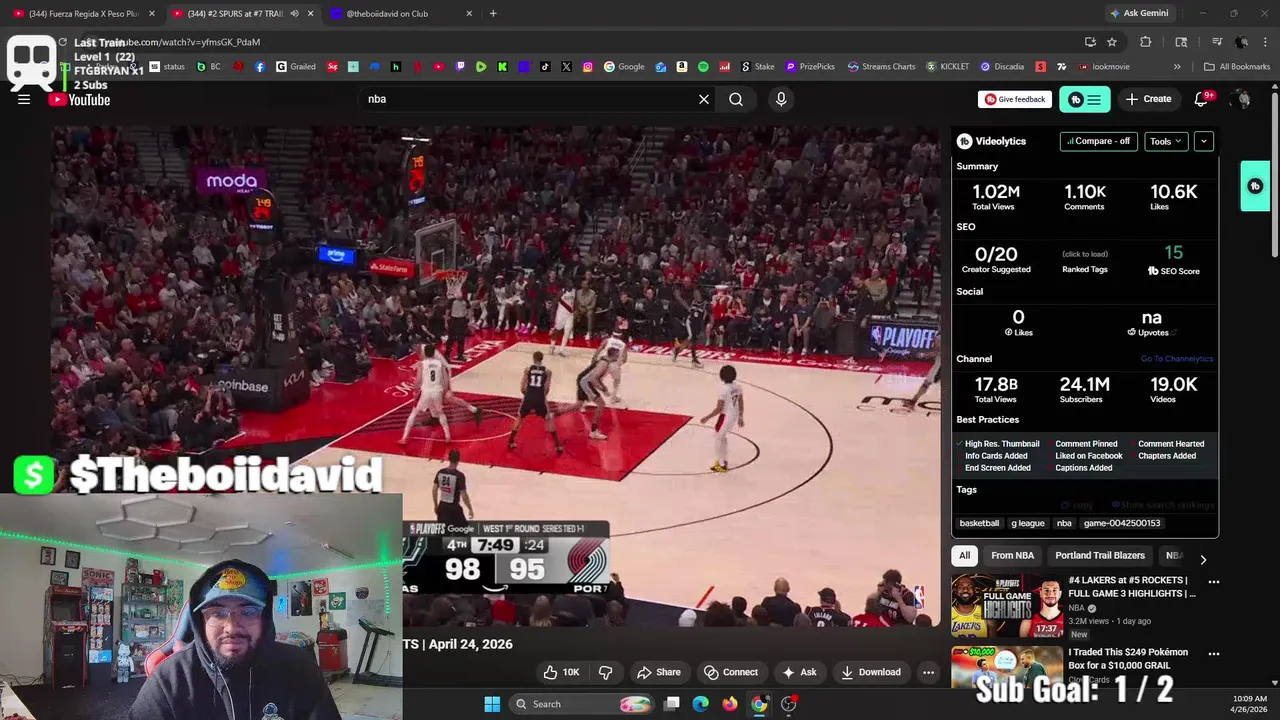This screenshot has width=1280, height=720.
Task: Open the YouTube guide hamburger menu
Action: pyautogui.click(x=24, y=99)
